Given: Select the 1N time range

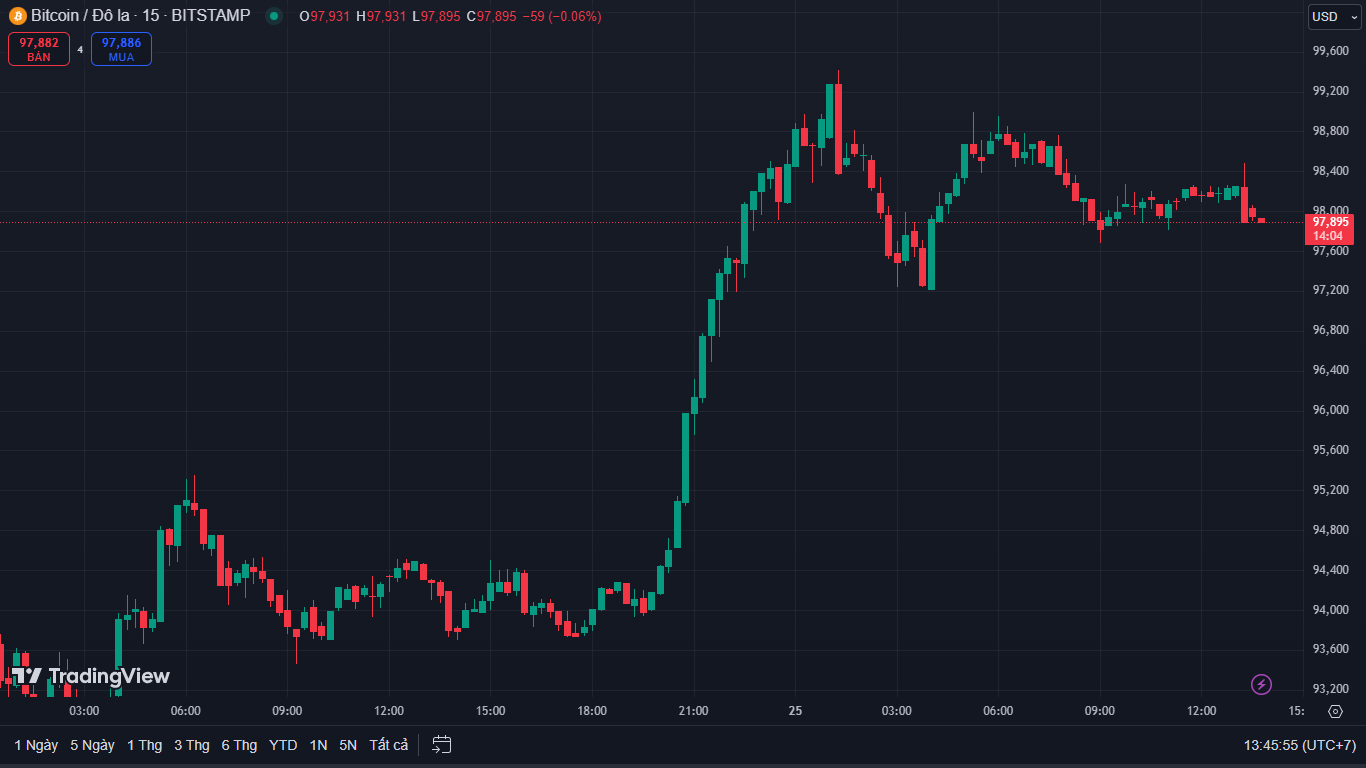Looking at the screenshot, I should click(318, 745).
